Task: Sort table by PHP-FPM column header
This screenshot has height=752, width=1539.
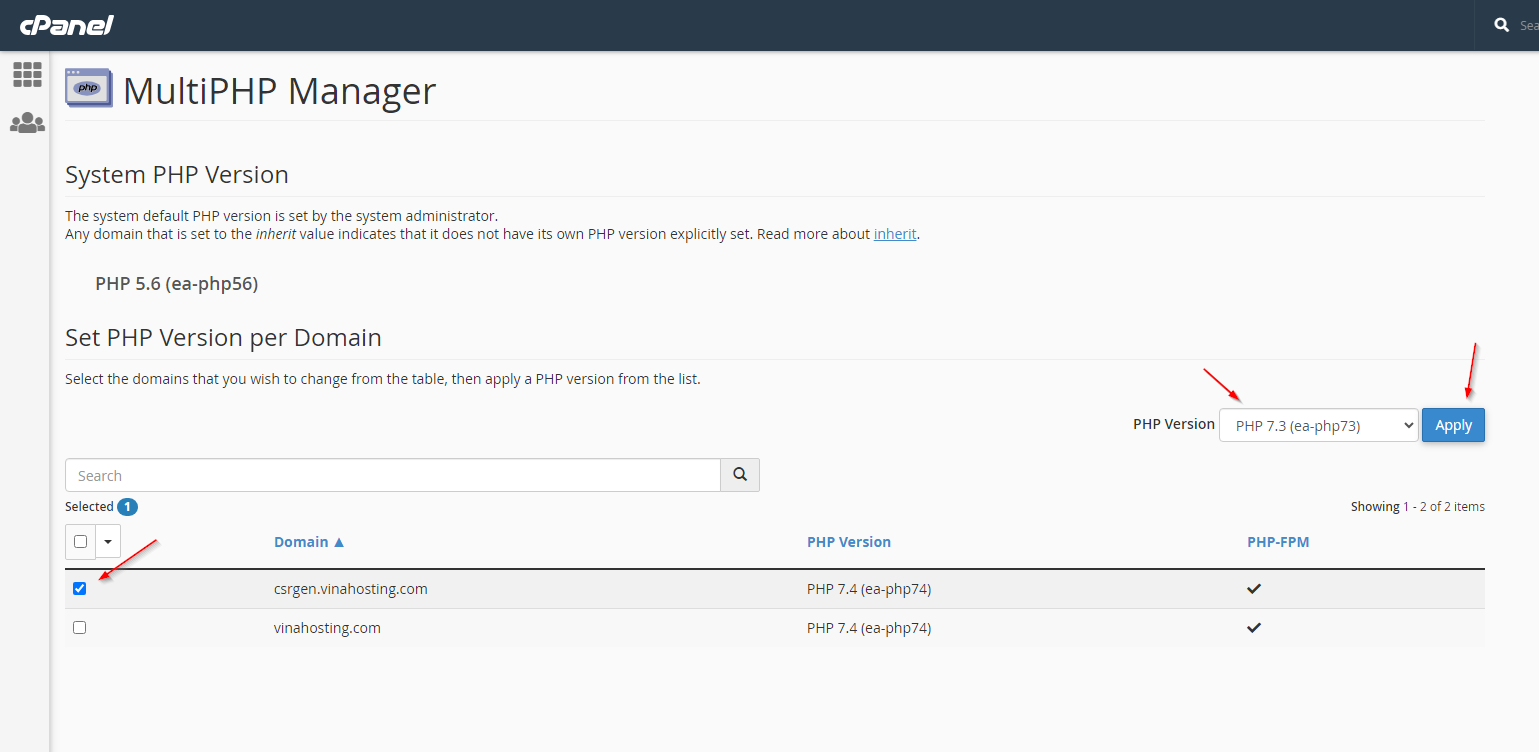Action: click(1277, 542)
